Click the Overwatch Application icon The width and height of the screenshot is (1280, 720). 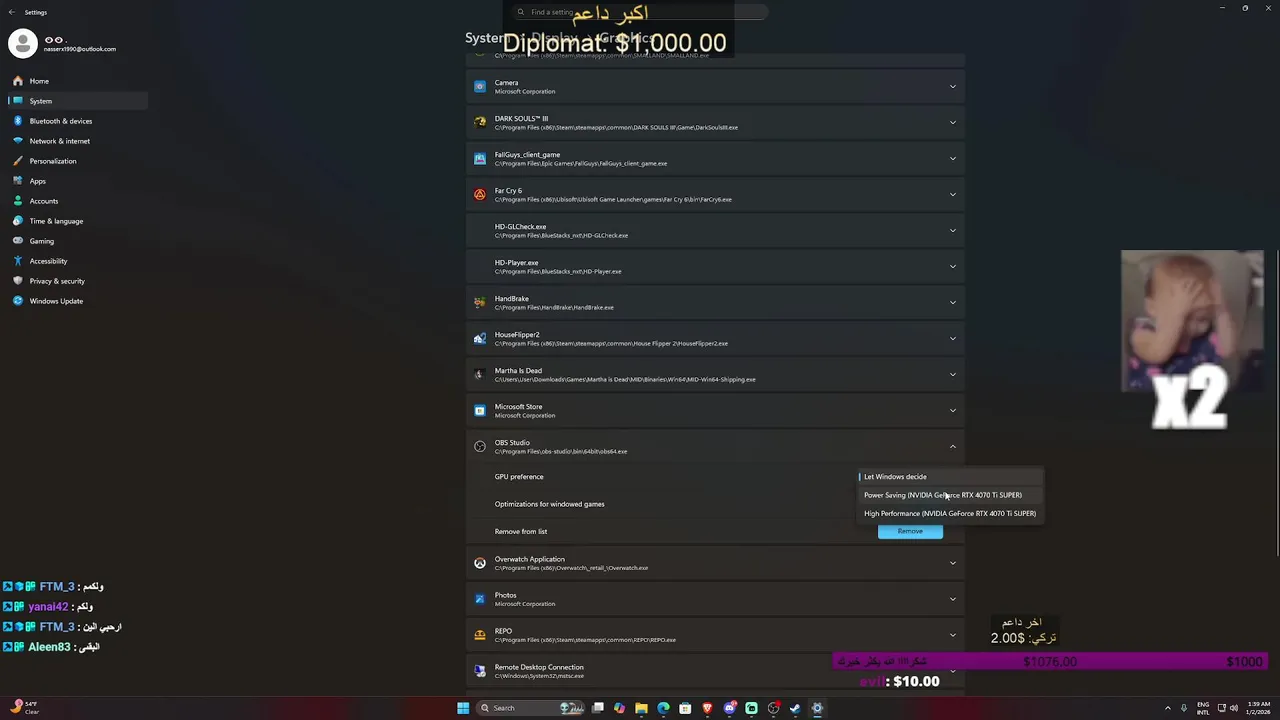pyautogui.click(x=480, y=563)
